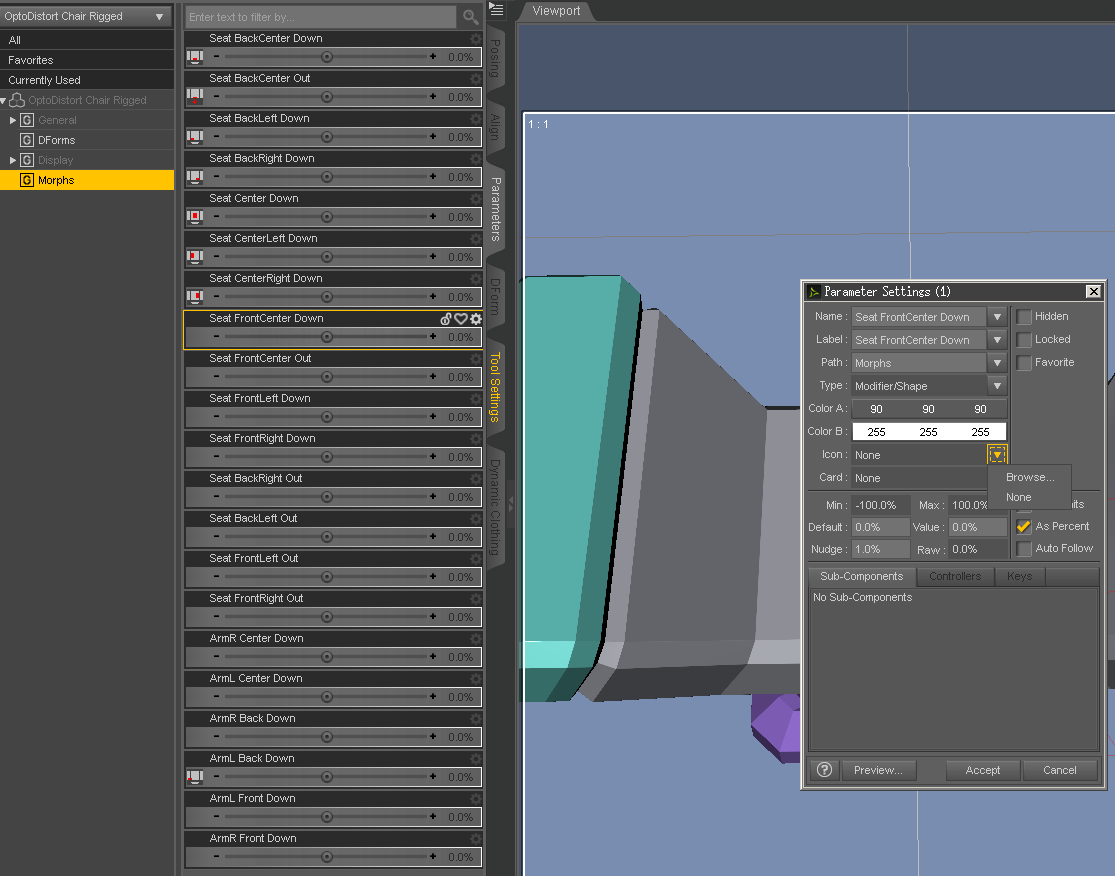This screenshot has height=876, width=1115.
Task: Click the plus button on ArmR Center Down
Action: click(x=433, y=656)
